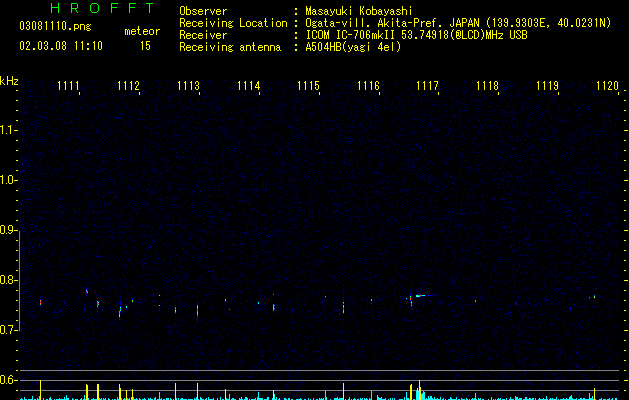Click the 0.8 frequency axis label
This screenshot has height=400, width=629.
(x=8, y=280)
